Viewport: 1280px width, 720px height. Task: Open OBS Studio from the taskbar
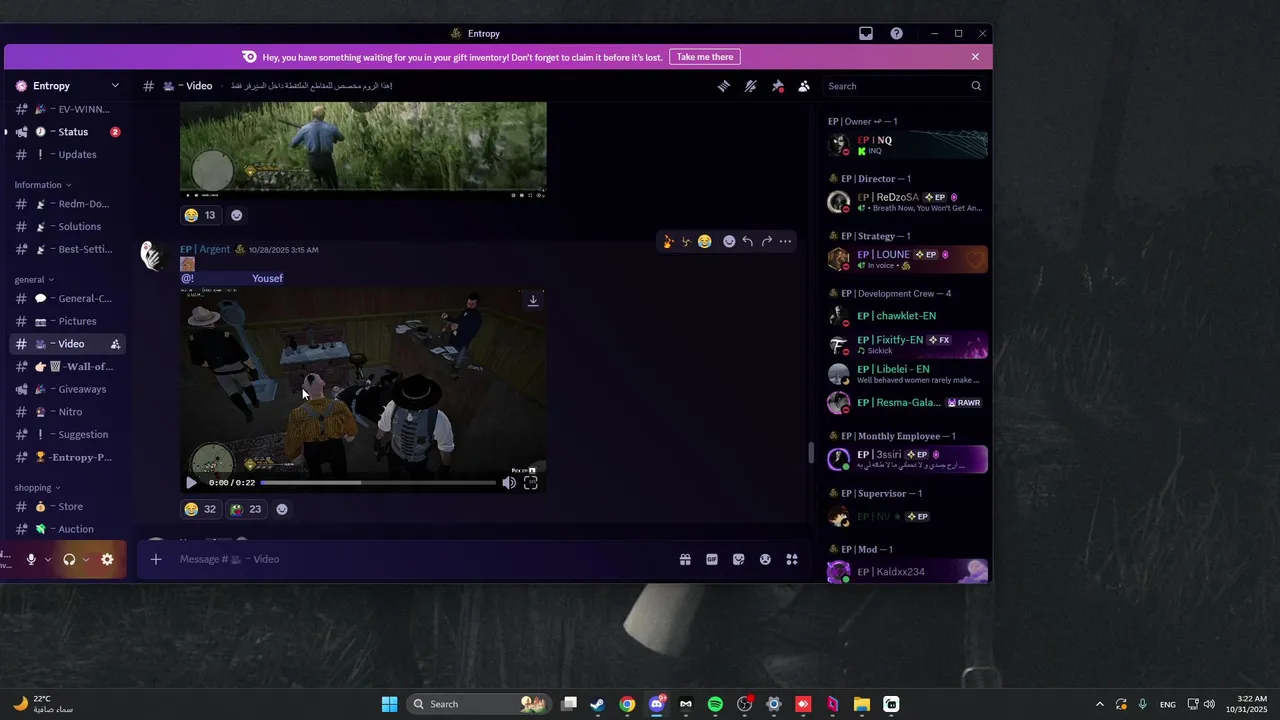[x=744, y=704]
